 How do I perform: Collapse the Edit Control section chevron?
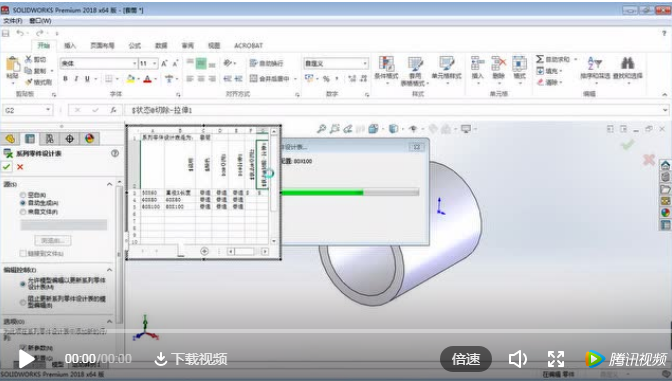pos(110,270)
